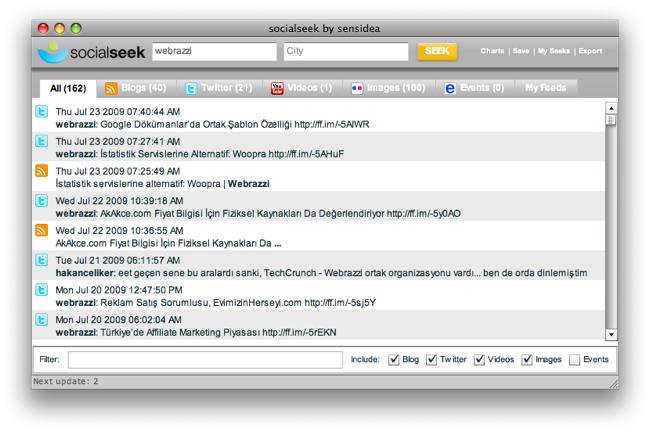
Task: Select the My Feeds tab
Action: click(x=545, y=88)
